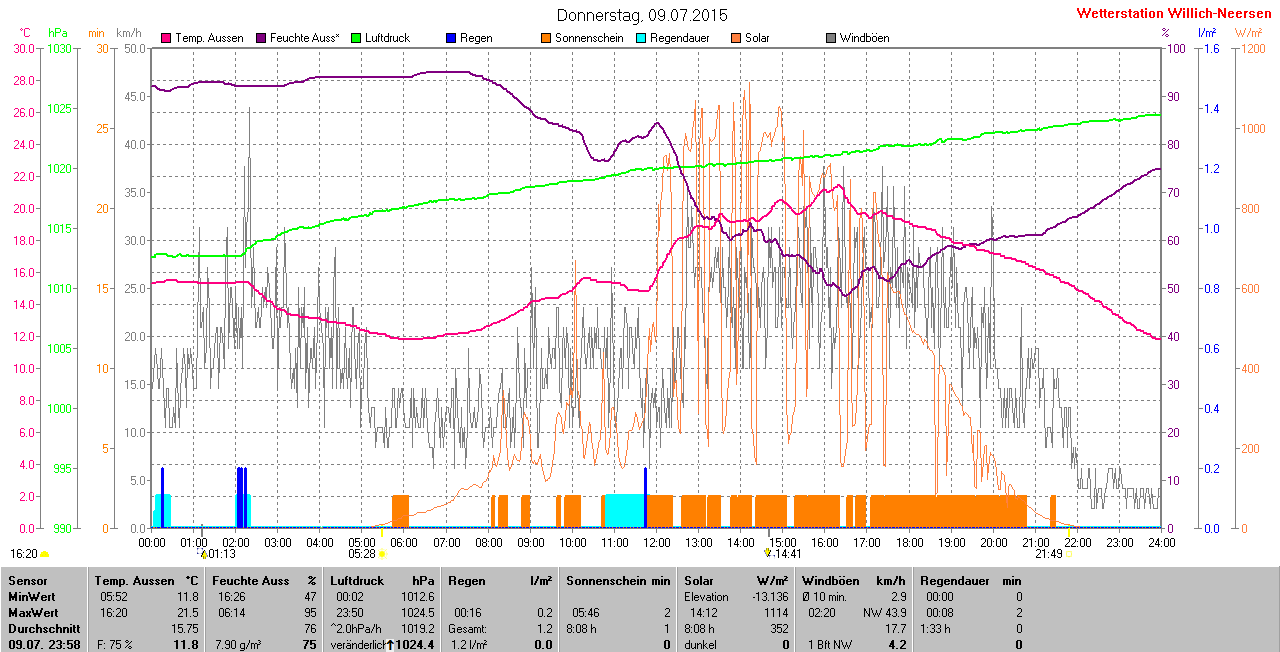Click the gray Windböen legend swatch
The height and width of the screenshot is (652, 1280).
click(831, 38)
